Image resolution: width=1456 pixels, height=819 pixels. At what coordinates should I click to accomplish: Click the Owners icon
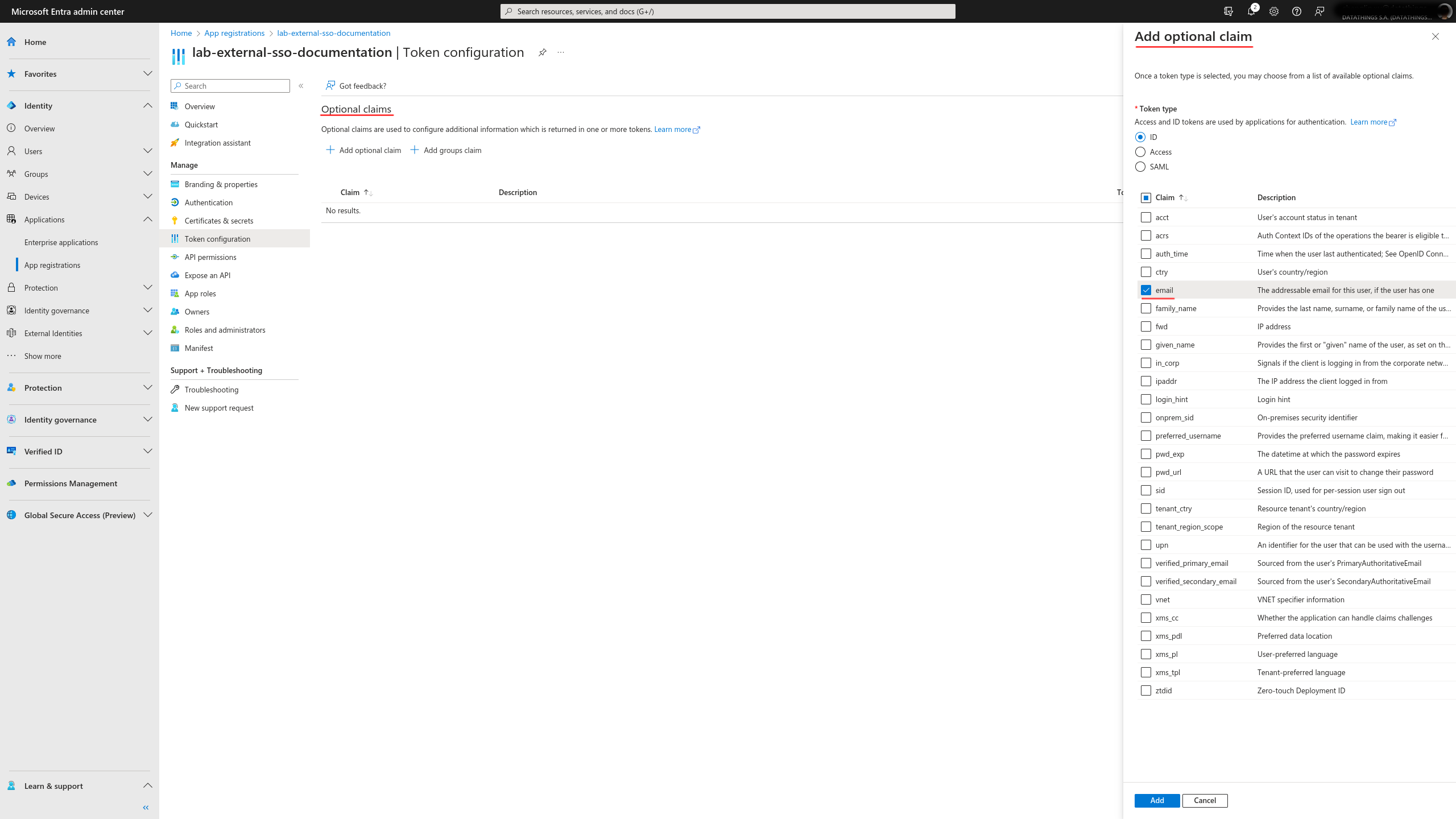point(175,312)
